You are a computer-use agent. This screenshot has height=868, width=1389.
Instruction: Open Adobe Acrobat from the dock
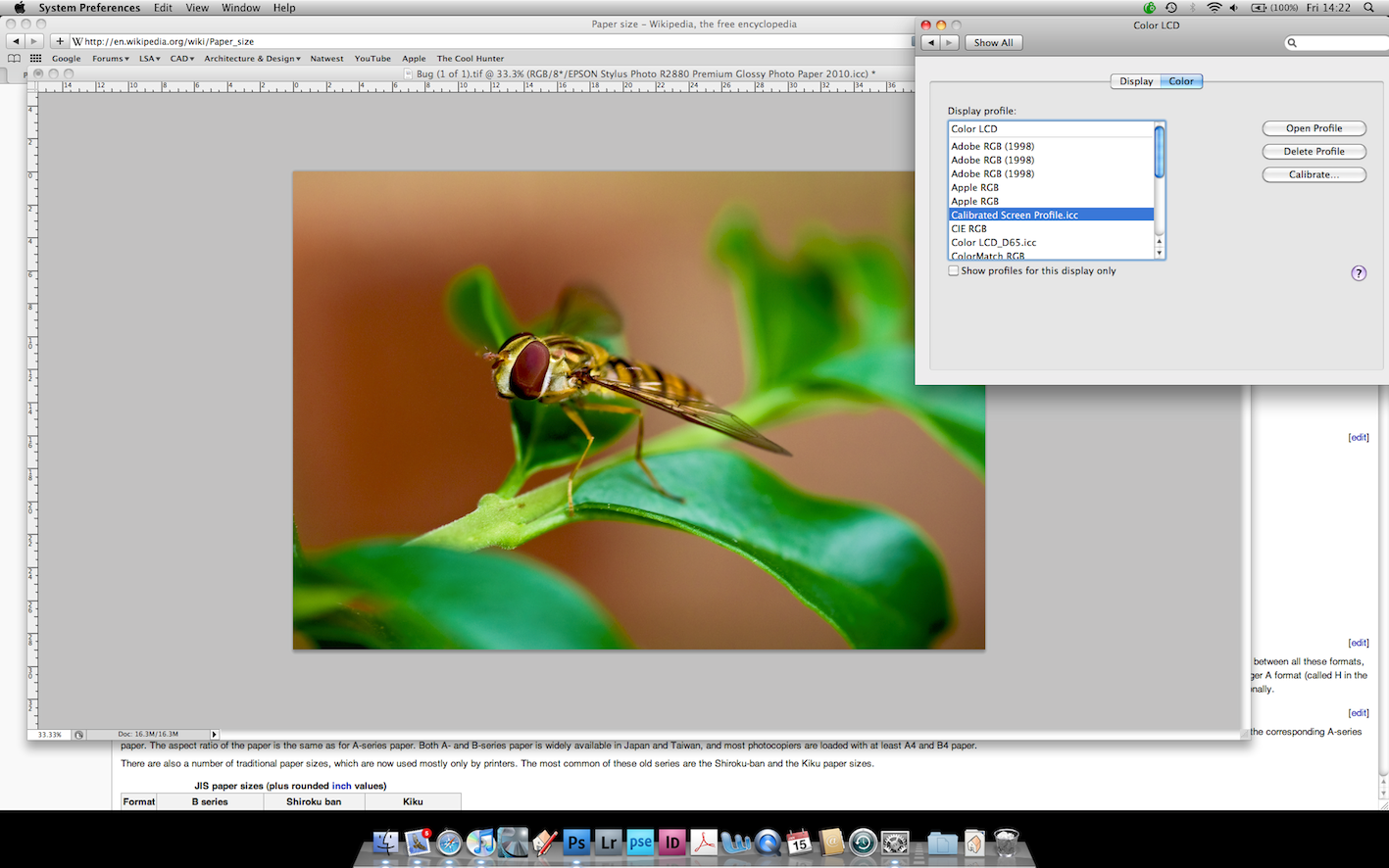[x=704, y=843]
